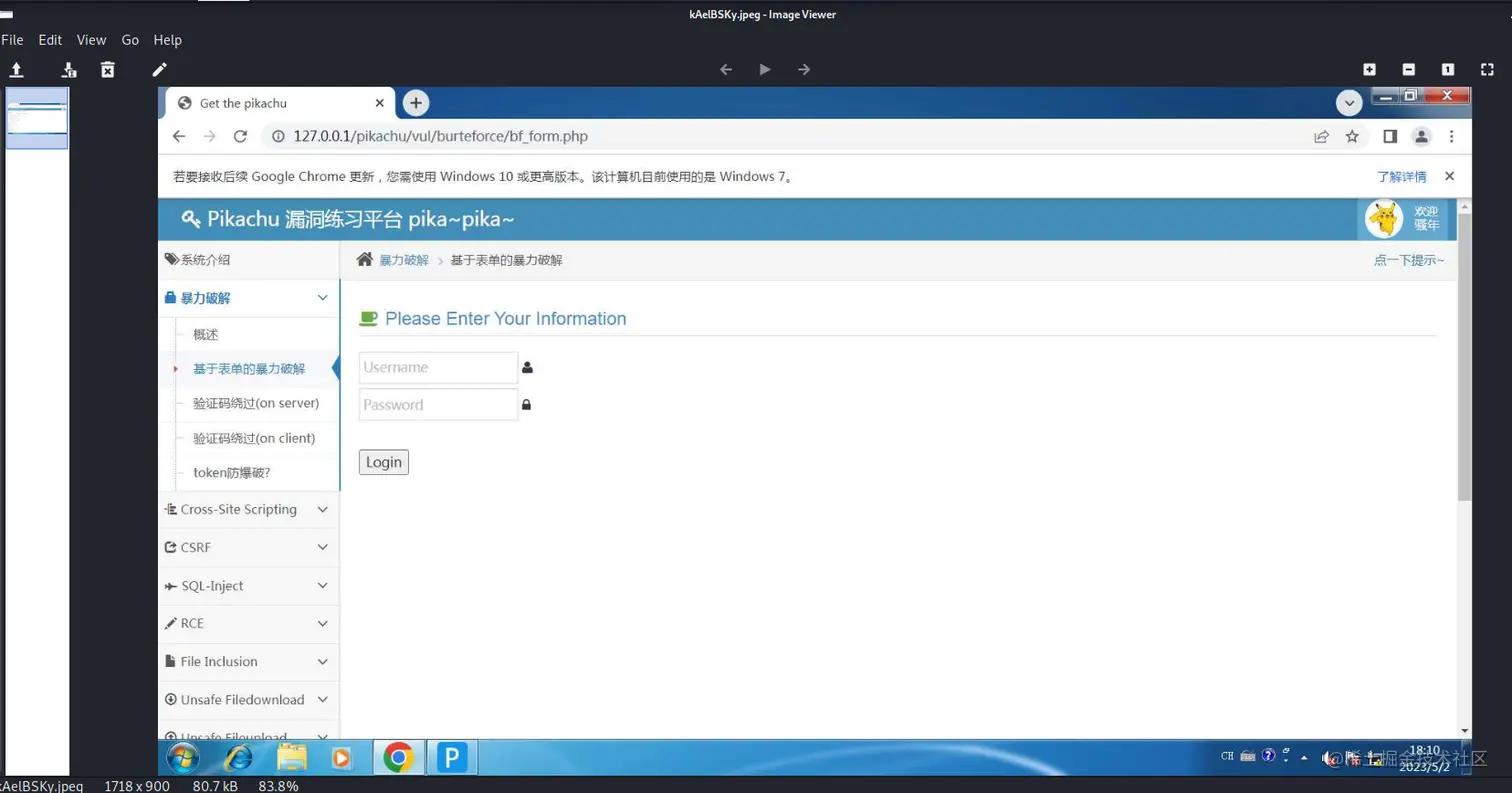
Task: Open the Edit menu
Action: (x=50, y=40)
